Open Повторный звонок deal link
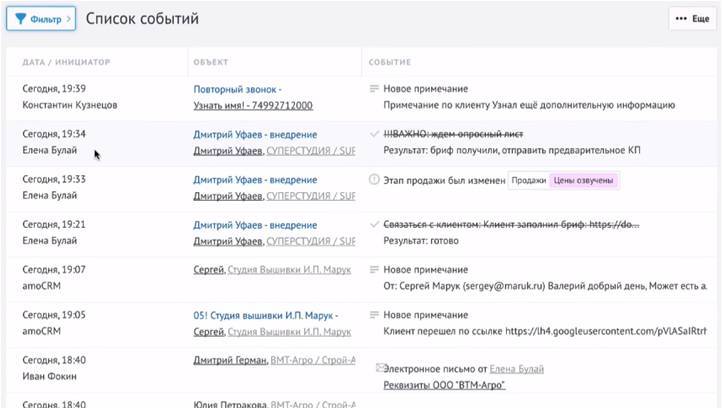The height and width of the screenshot is (409, 722). pos(237,89)
